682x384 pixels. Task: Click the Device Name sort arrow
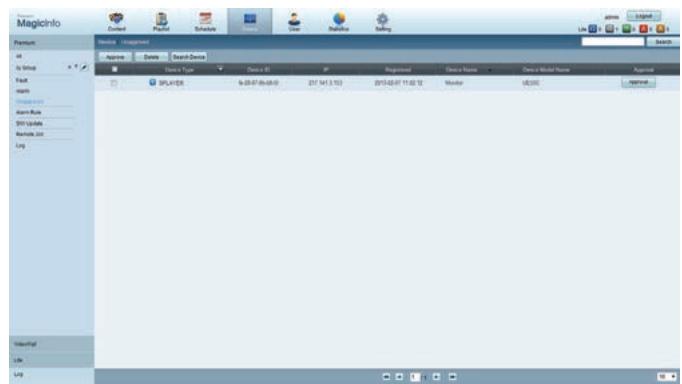(x=490, y=70)
